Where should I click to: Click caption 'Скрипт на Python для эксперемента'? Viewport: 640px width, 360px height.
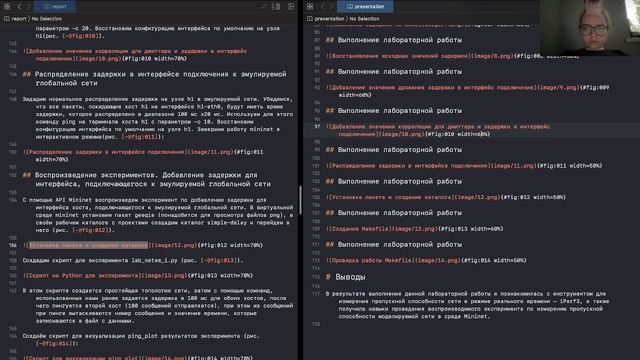[84, 276]
